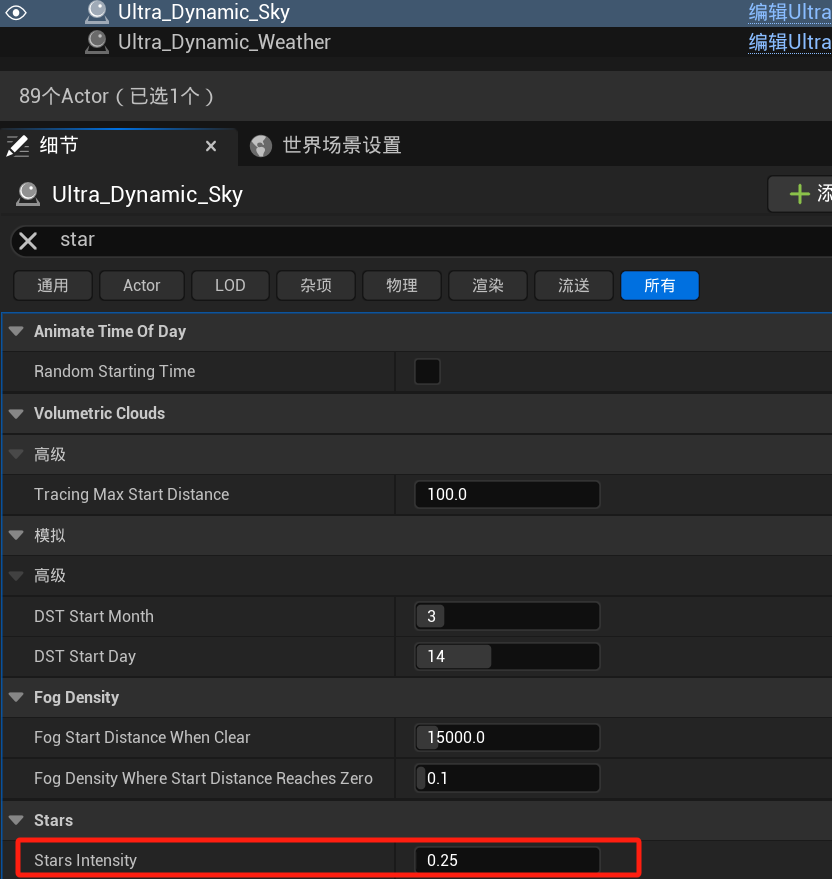This screenshot has height=879, width=832.
Task: Switch to 世界场景设置 tab
Action: point(341,146)
